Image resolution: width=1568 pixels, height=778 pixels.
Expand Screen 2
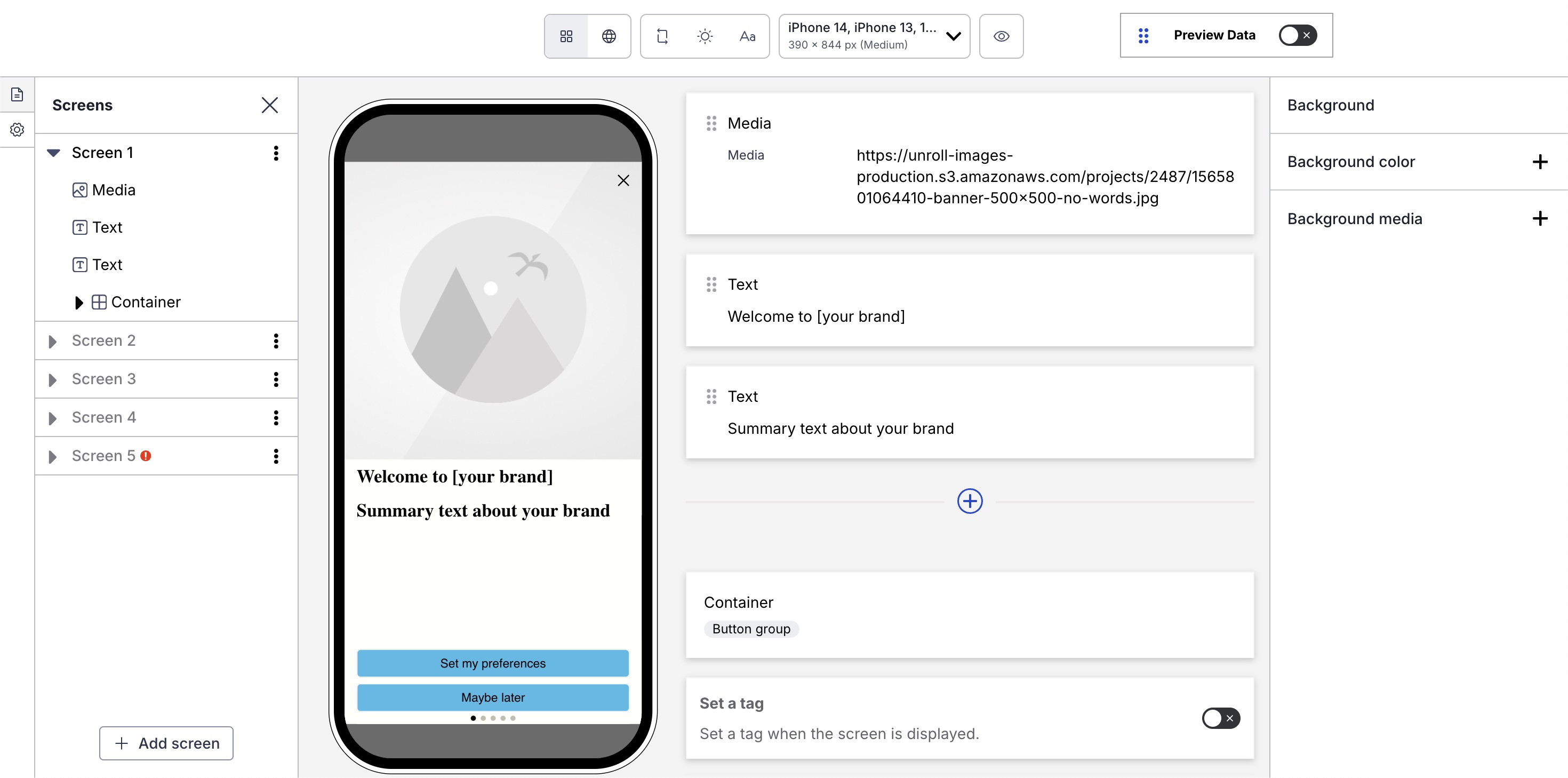pos(52,341)
